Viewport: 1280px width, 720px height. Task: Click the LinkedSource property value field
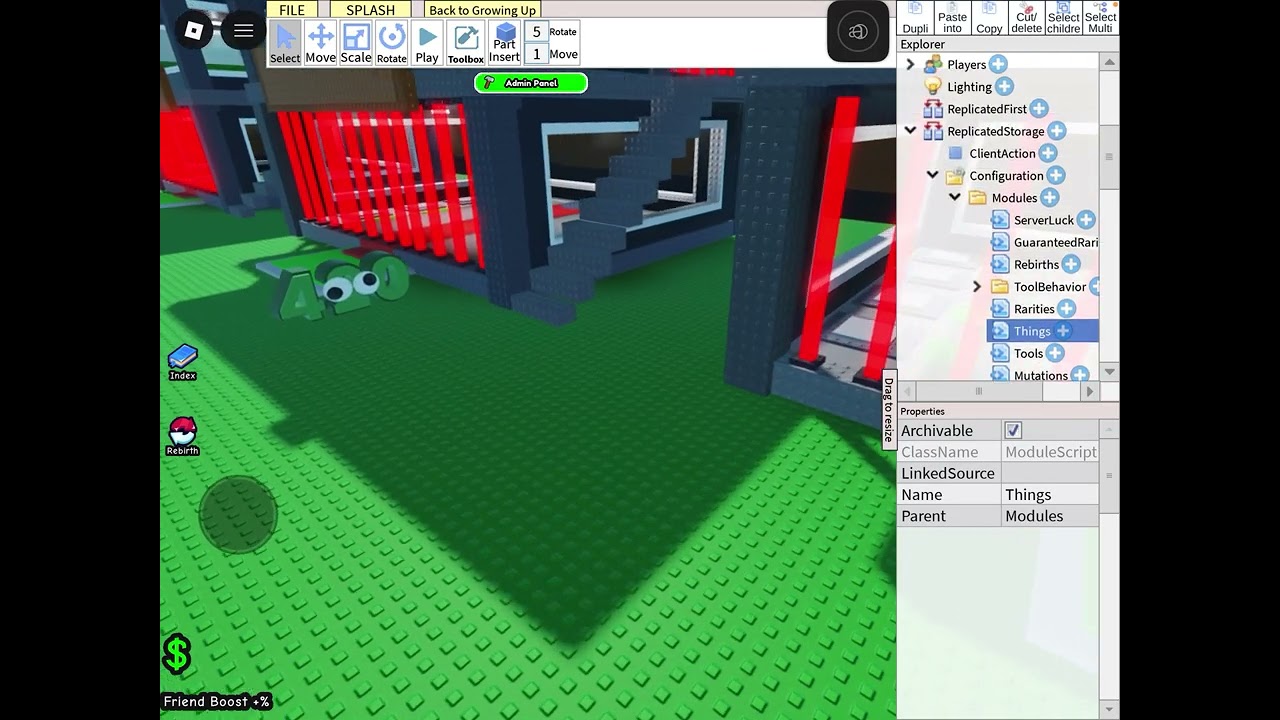click(x=1050, y=473)
